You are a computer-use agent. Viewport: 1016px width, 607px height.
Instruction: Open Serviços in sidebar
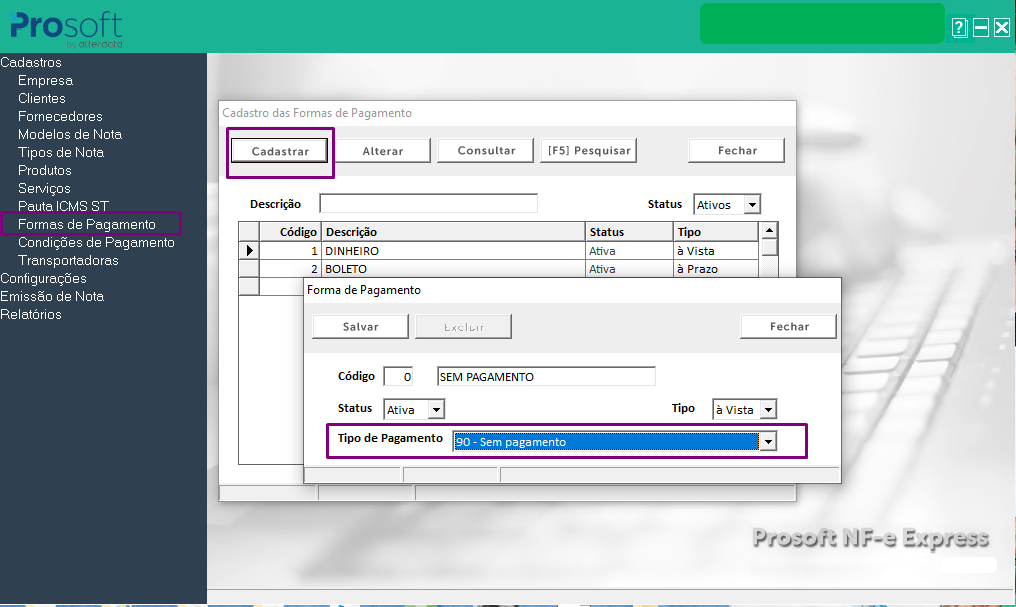pyautogui.click(x=44, y=189)
